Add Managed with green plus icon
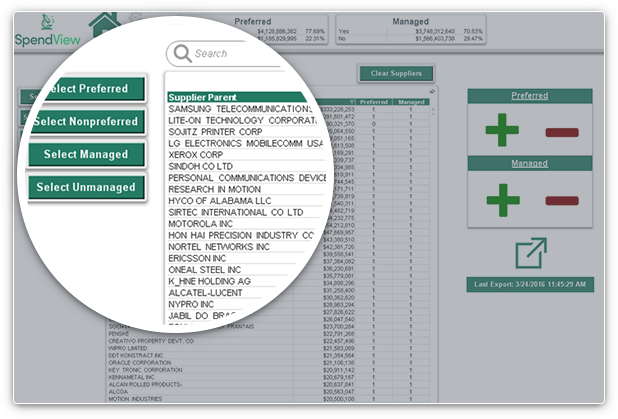 pyautogui.click(x=503, y=200)
